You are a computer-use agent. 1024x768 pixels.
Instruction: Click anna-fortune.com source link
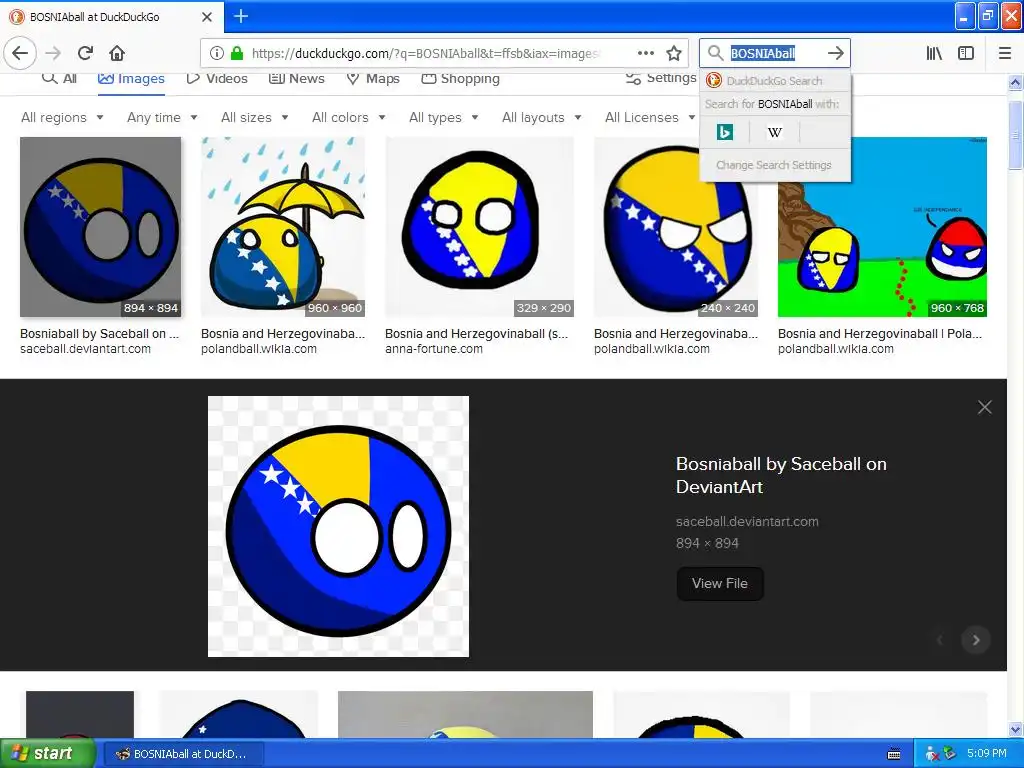(x=434, y=349)
